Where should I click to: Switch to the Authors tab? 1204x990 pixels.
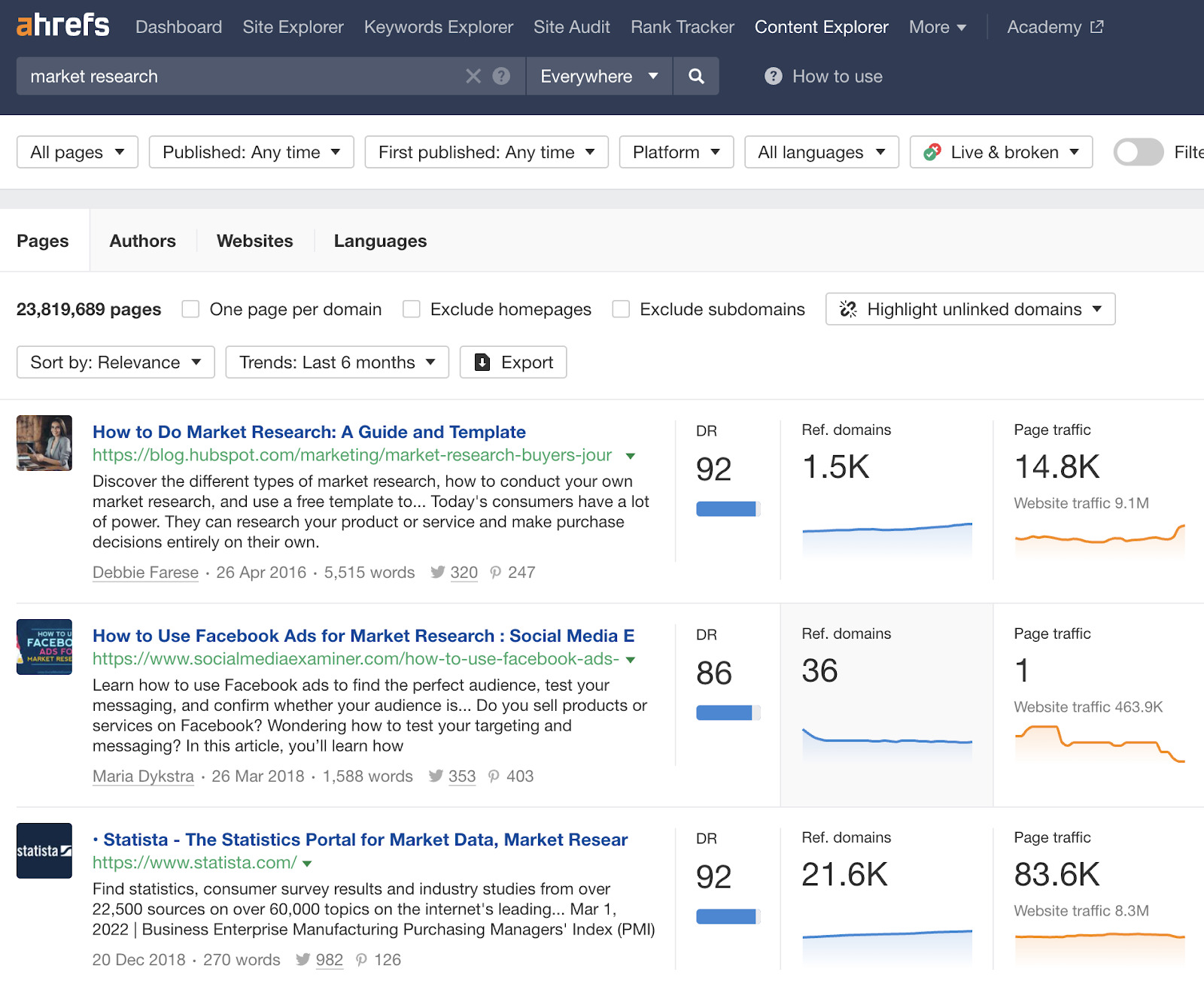click(143, 241)
